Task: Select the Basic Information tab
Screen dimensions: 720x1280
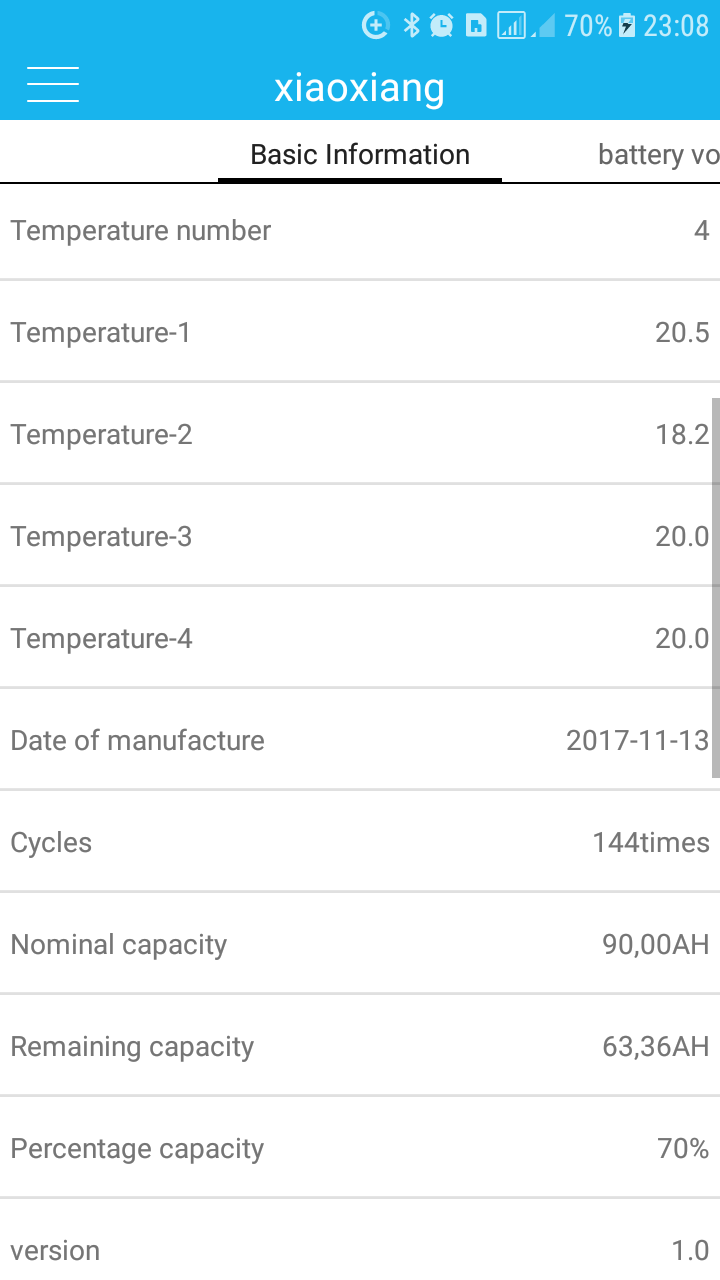Action: 360,155
